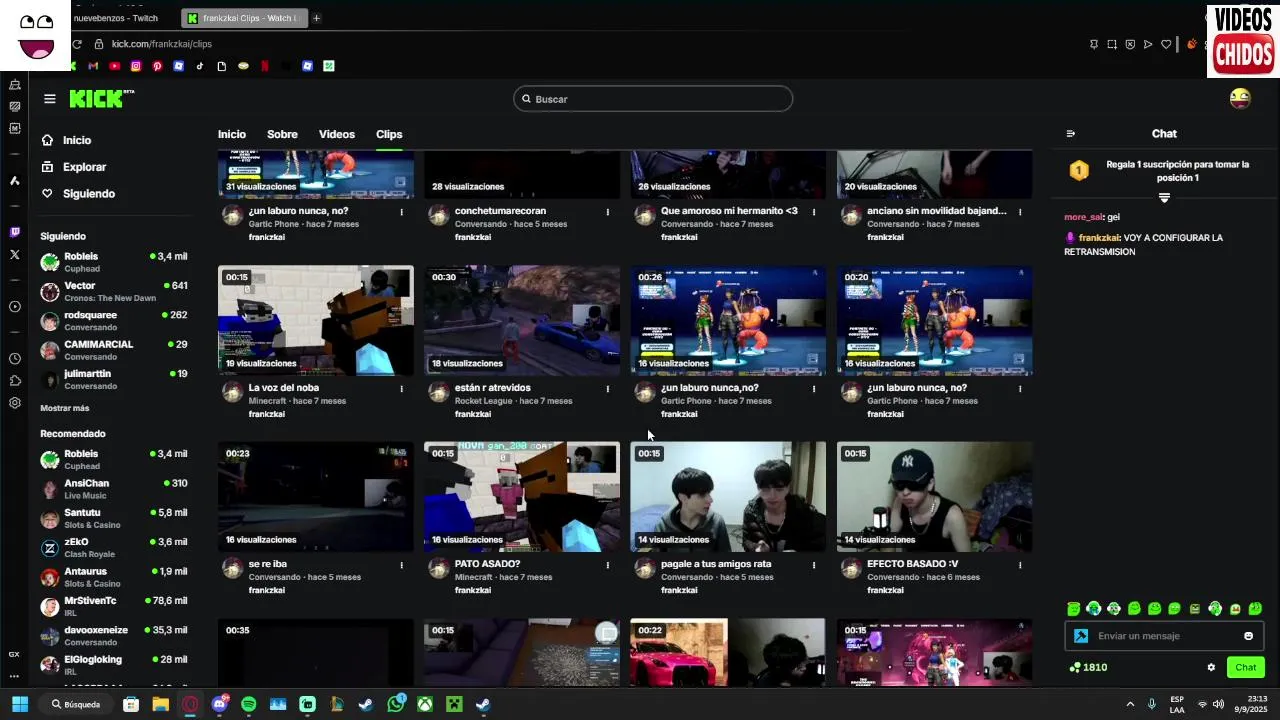
Task: Switch to the Sobre channel tab
Action: click(x=282, y=134)
